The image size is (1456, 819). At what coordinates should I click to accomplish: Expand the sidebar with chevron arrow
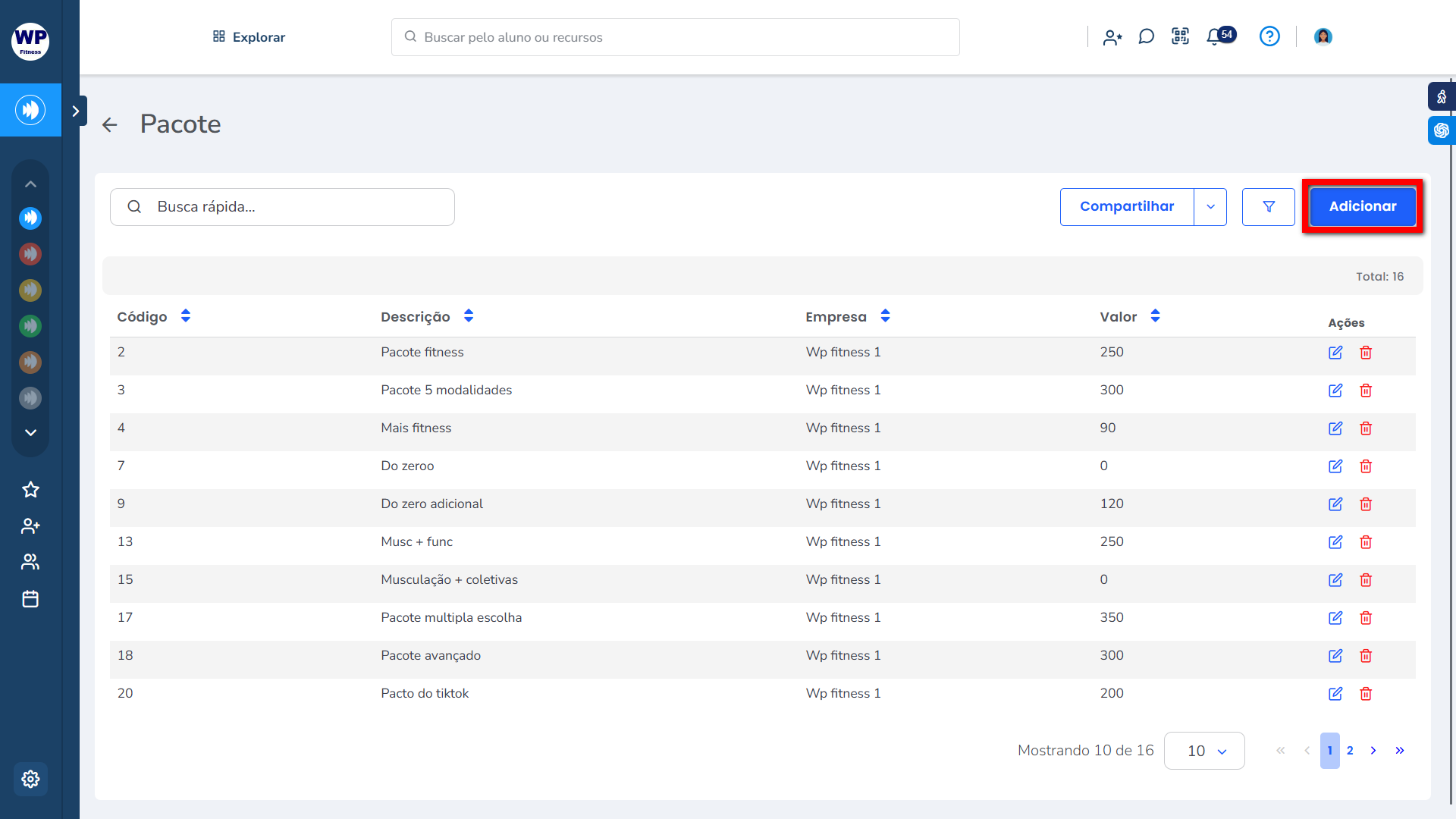[75, 111]
